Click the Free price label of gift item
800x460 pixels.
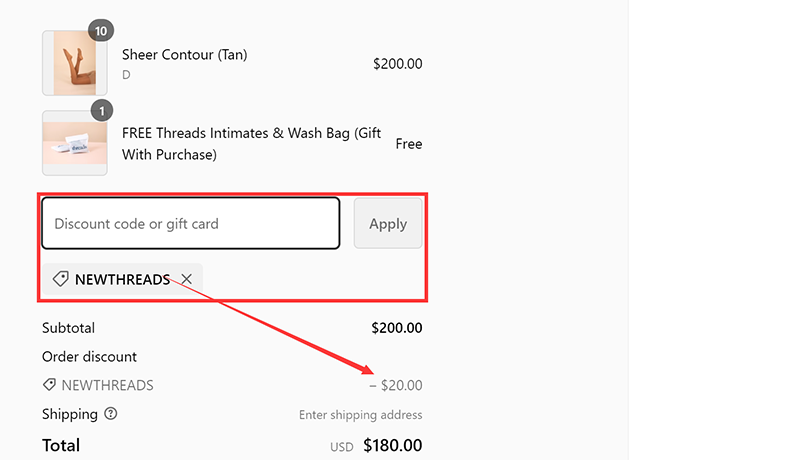pyautogui.click(x=408, y=144)
